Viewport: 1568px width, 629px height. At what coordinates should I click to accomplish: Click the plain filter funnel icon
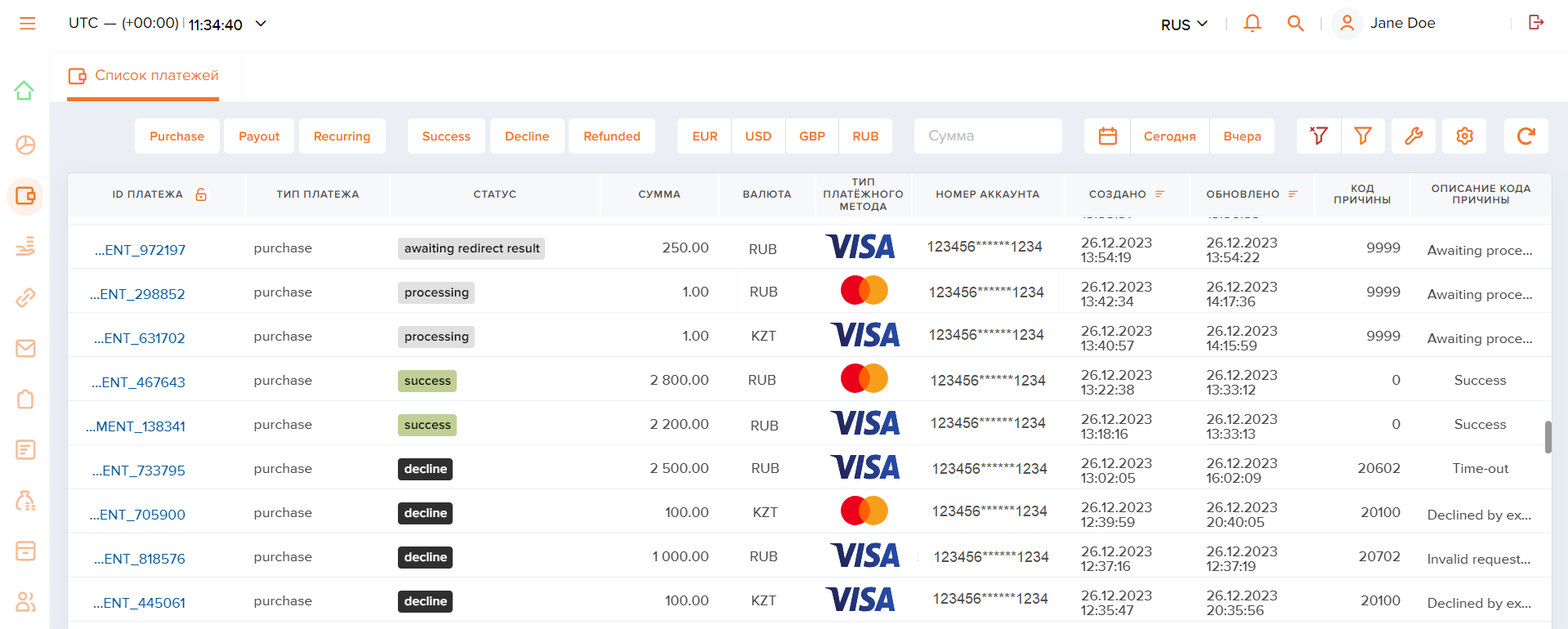click(x=1362, y=136)
